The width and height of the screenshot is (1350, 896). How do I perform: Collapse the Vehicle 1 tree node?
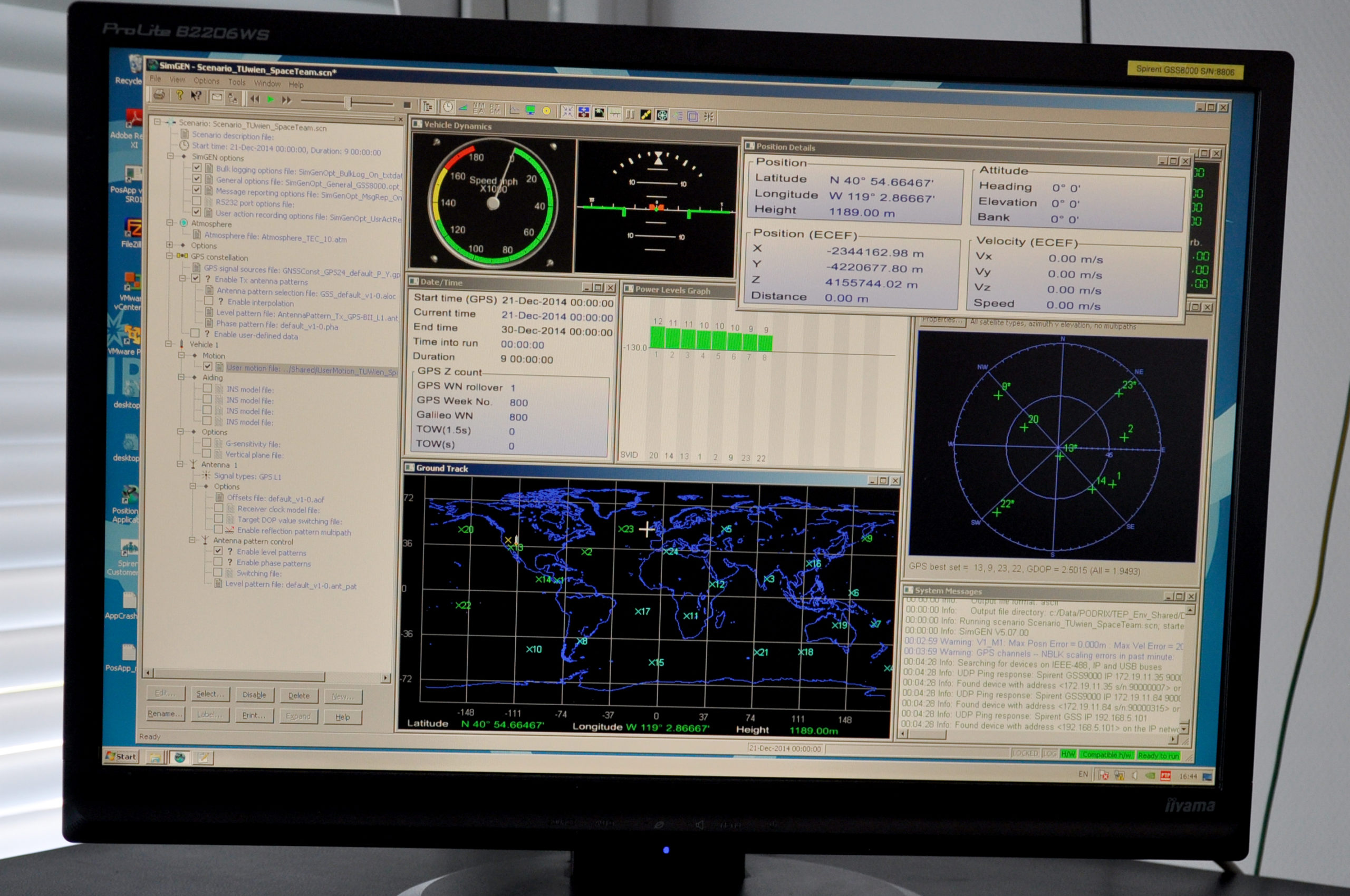click(169, 344)
